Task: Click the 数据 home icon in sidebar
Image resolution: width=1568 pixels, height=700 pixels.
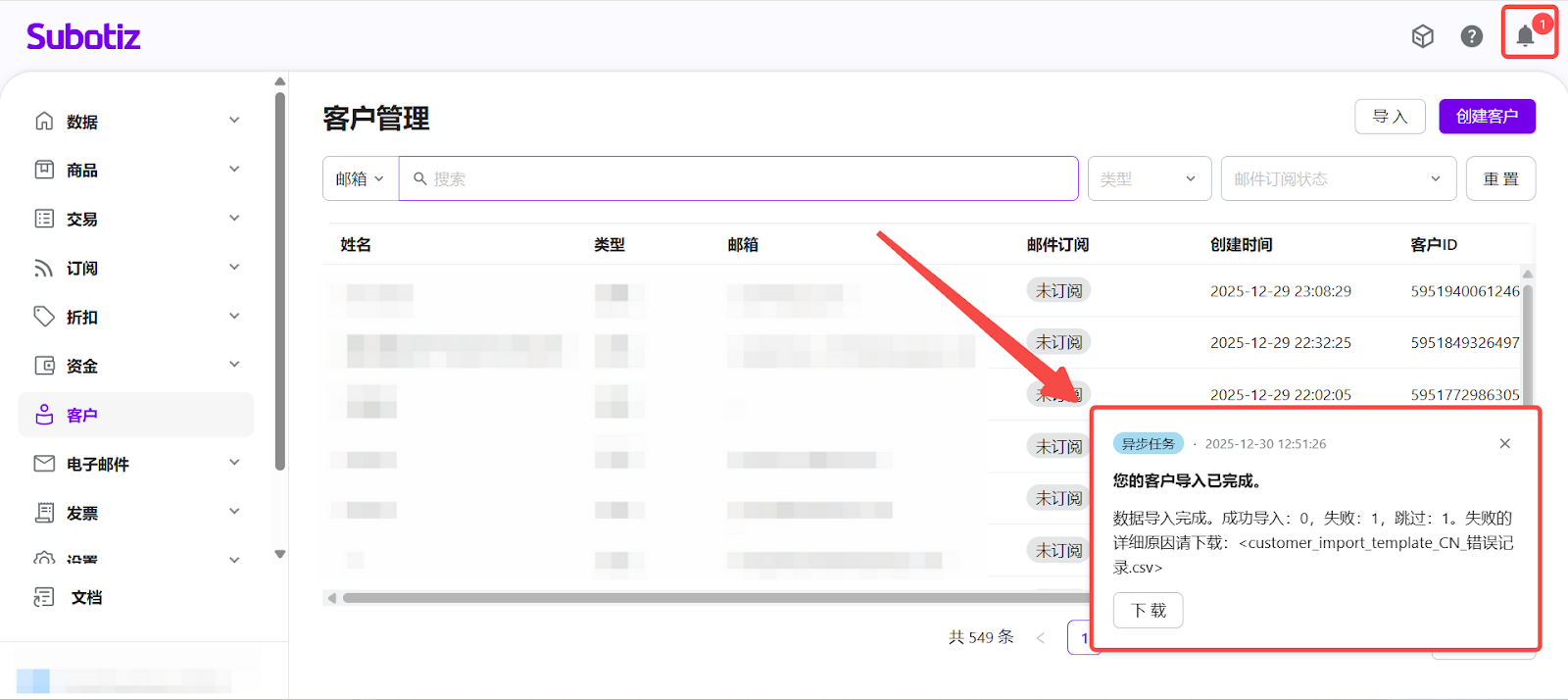Action: 44,121
